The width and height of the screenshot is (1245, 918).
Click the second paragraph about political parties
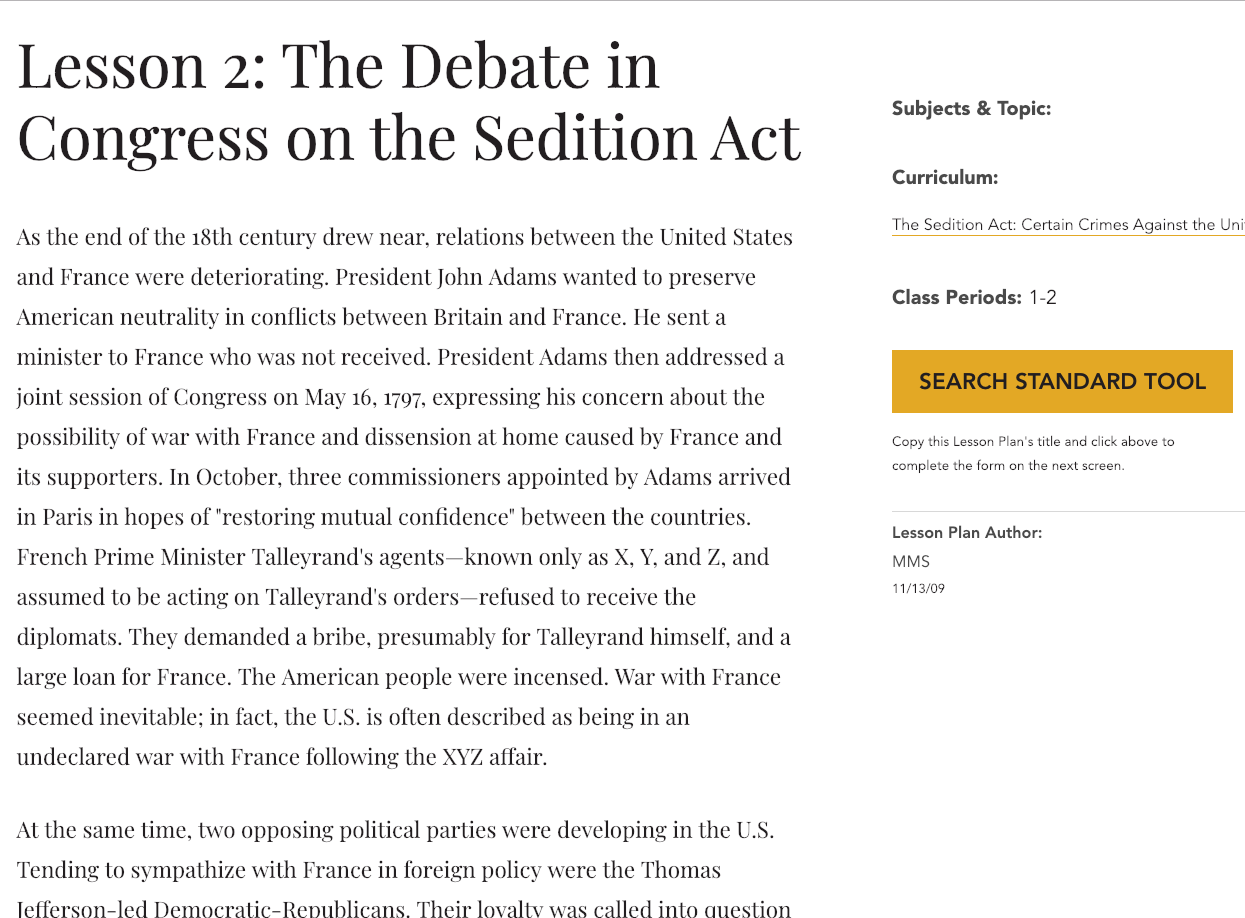[x=400, y=869]
